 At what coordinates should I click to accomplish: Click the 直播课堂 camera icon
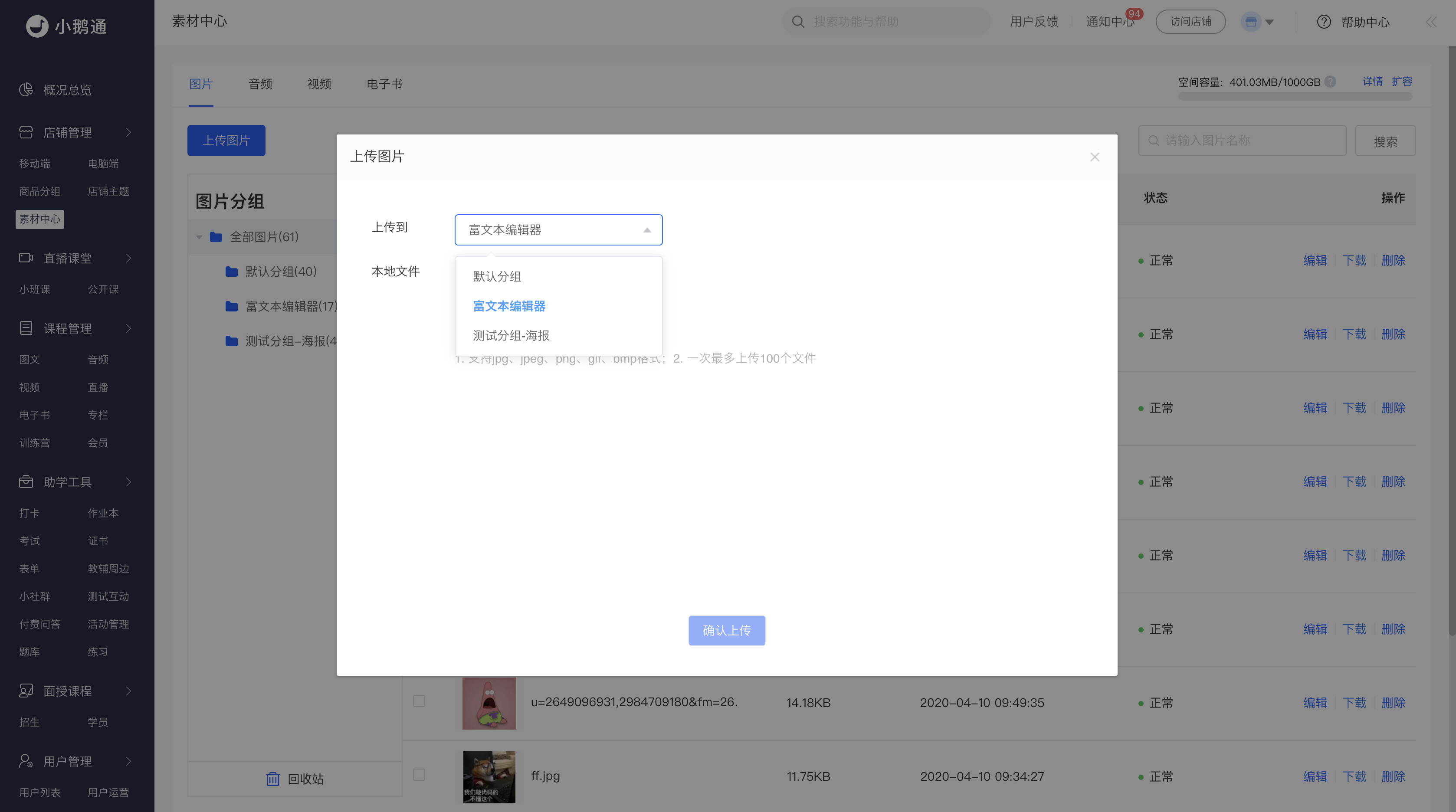point(26,258)
